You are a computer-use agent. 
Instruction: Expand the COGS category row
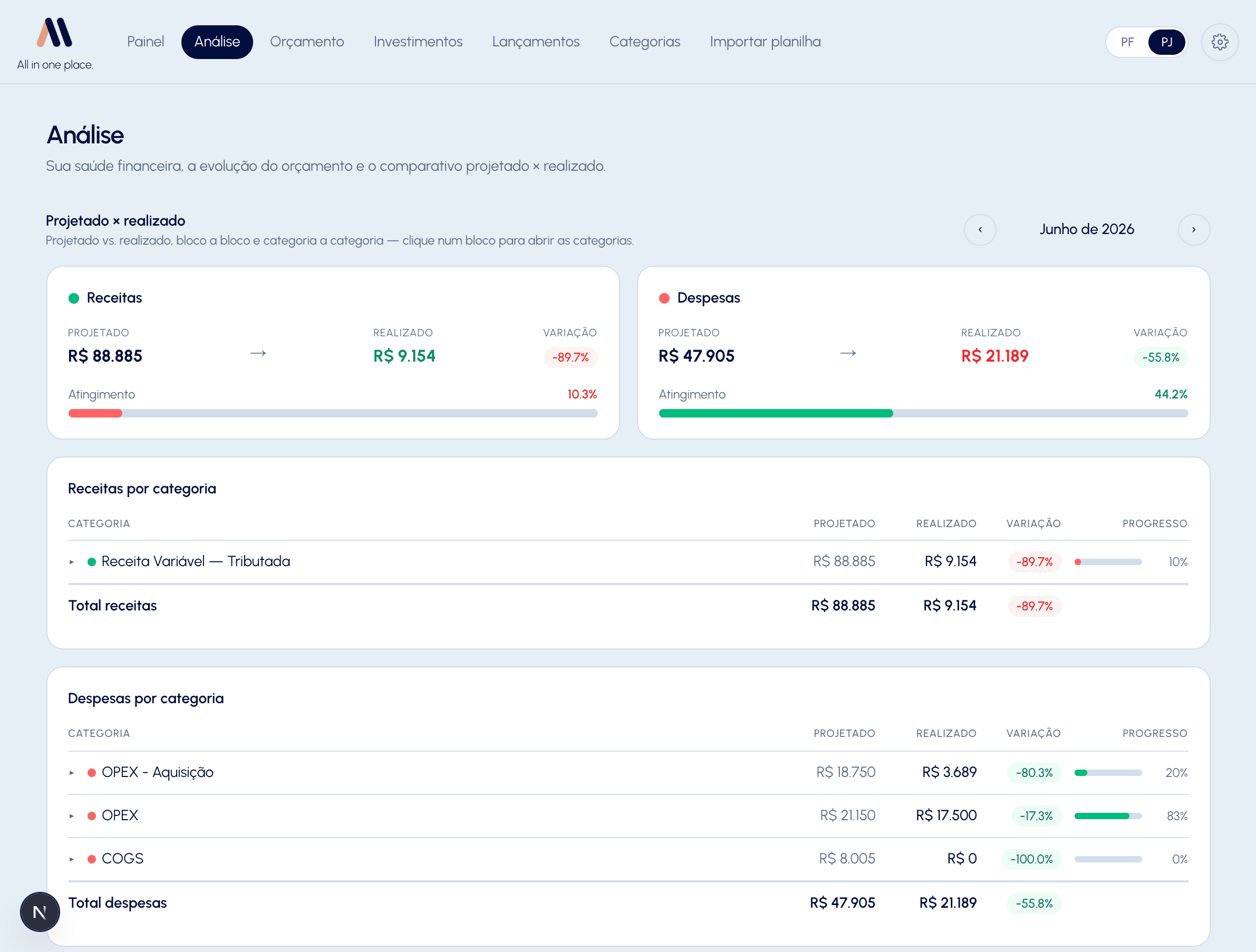point(72,858)
